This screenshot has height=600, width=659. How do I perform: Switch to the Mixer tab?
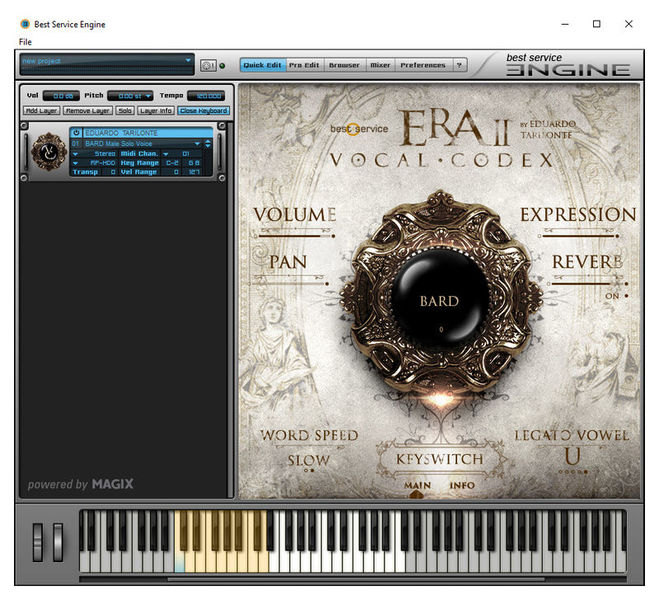tap(380, 66)
